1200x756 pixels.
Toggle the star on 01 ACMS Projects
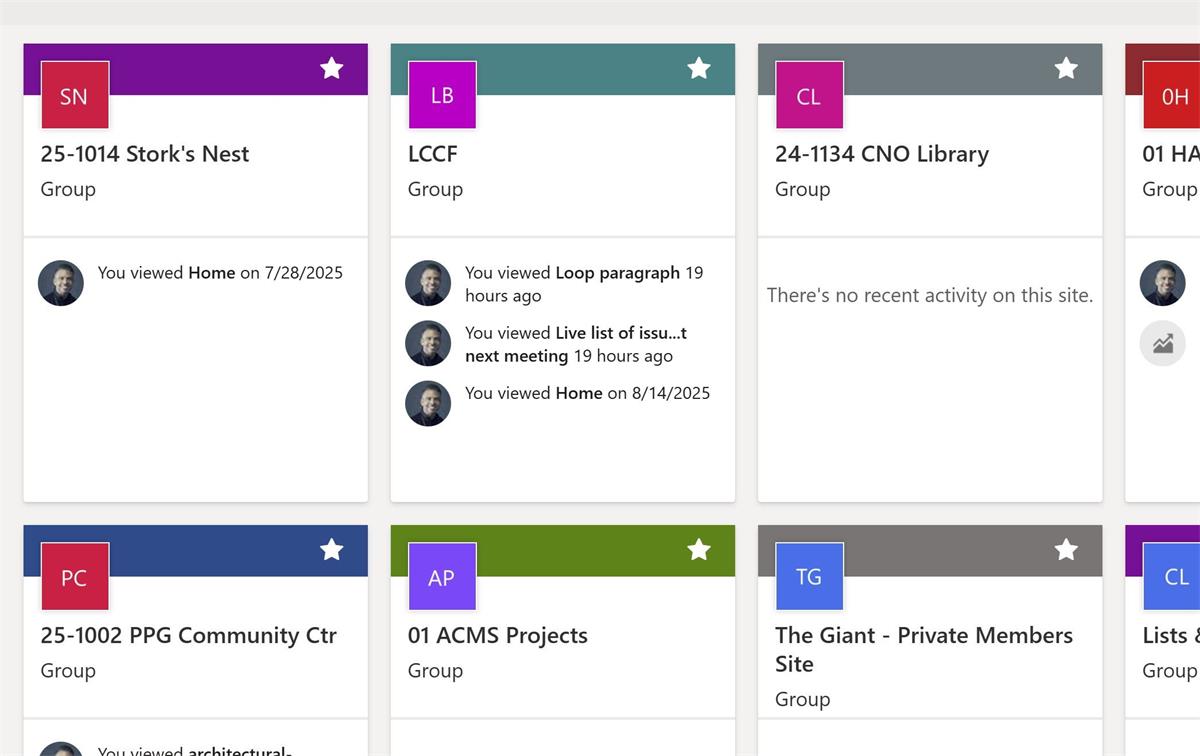pos(699,549)
